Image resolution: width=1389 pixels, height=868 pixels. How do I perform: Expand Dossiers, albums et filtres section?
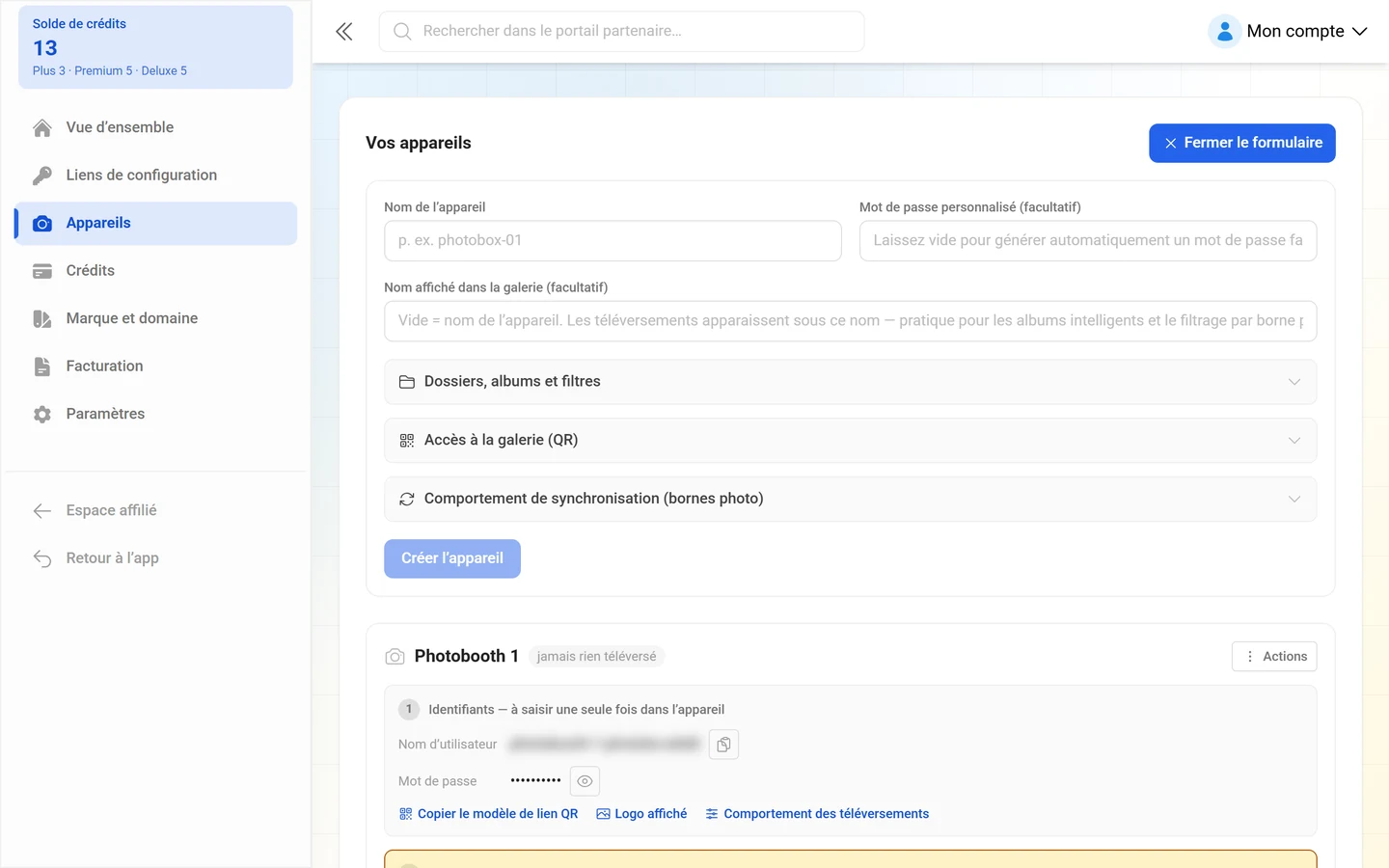(850, 382)
